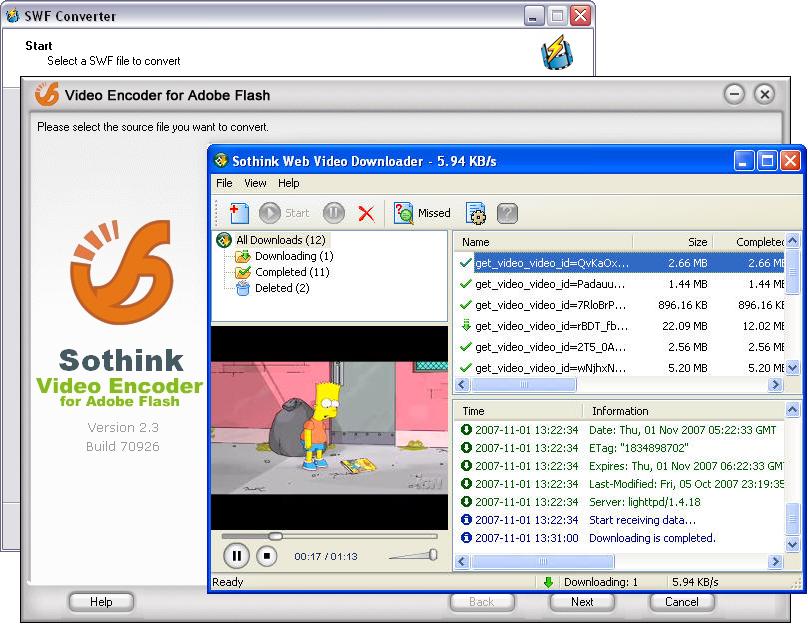The width and height of the screenshot is (808, 624).
Task: Click the SWF Converter title bar icon
Action: click(13, 15)
